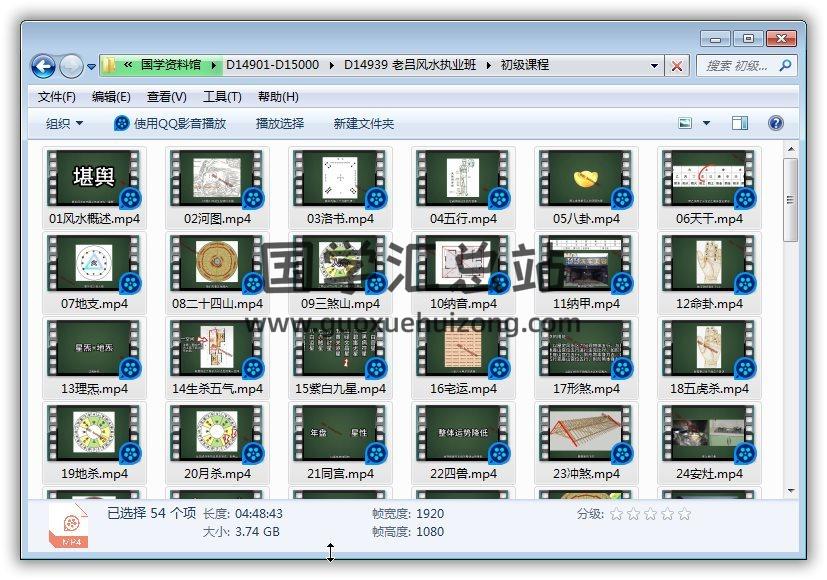Click the help question mark icon

775,123
